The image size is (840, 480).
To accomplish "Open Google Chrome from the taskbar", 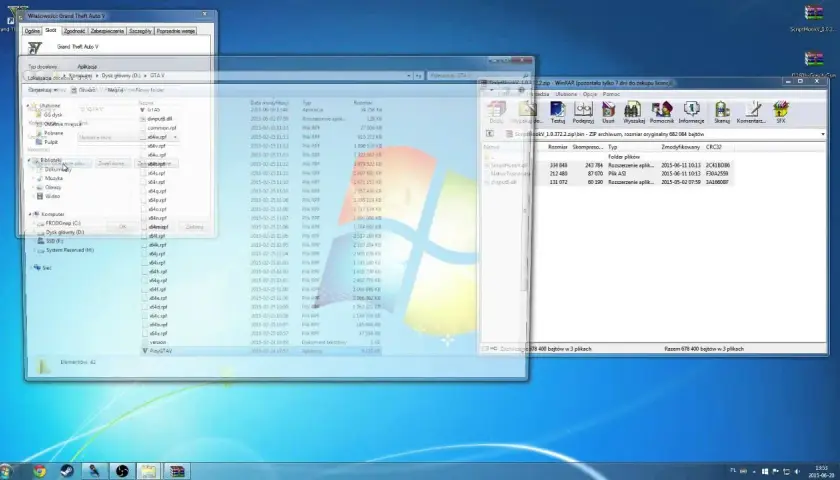I will tap(39, 471).
